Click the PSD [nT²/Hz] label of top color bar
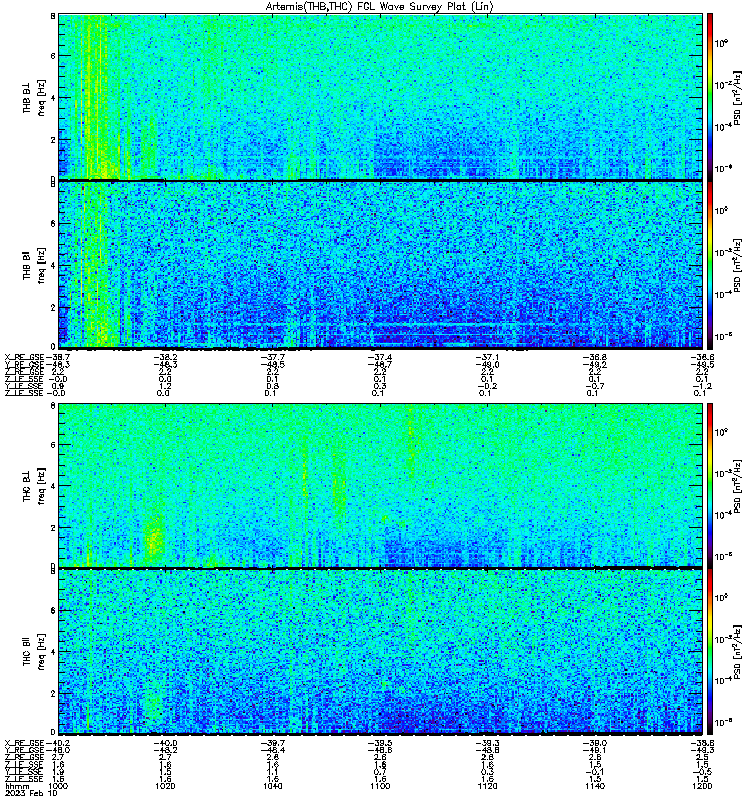The height and width of the screenshot is (800, 750). click(737, 97)
